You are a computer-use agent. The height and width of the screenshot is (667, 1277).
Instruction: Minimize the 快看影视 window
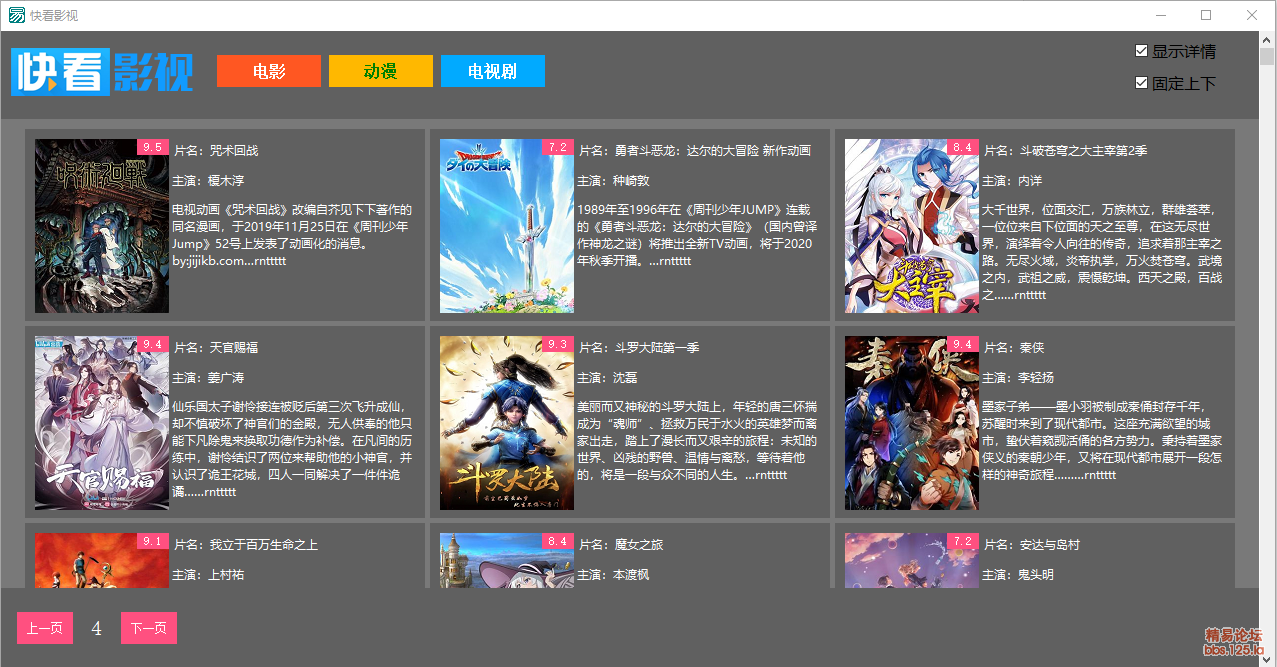pyautogui.click(x=1161, y=15)
